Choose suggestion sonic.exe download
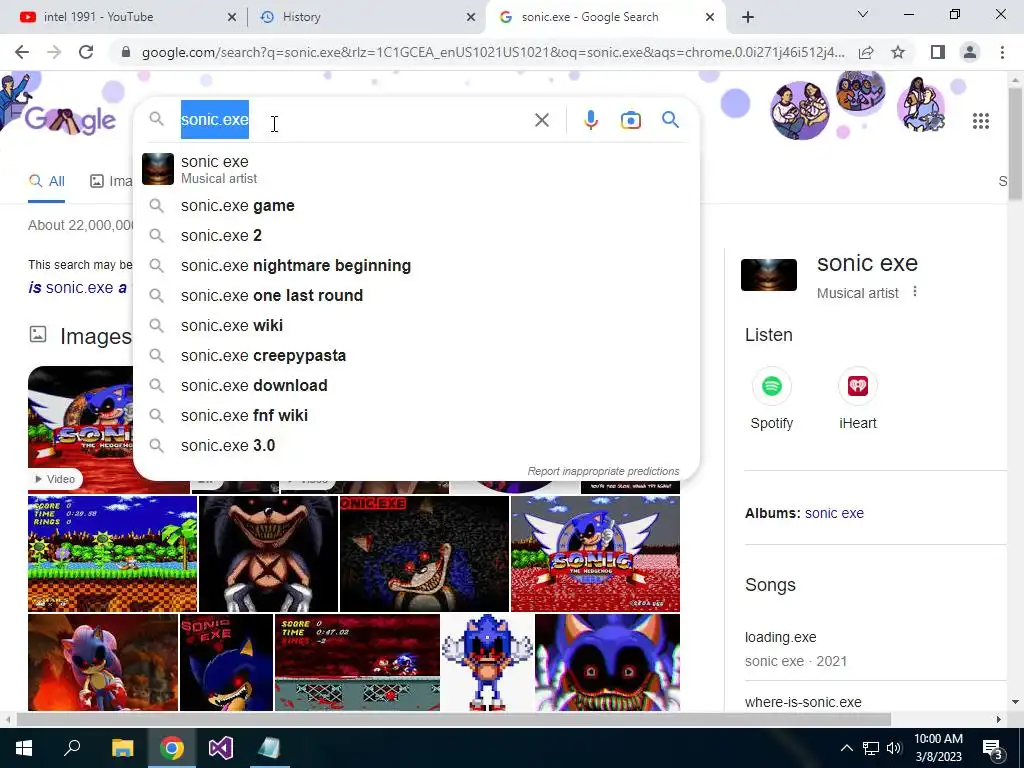 [x=416, y=386]
